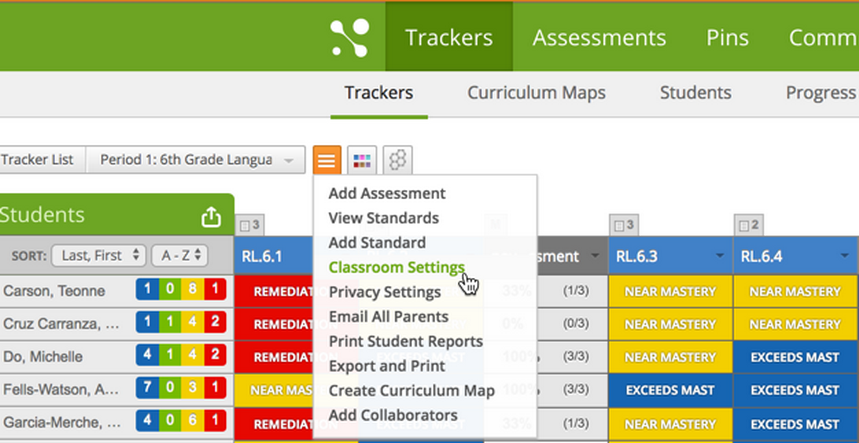The image size is (859, 443).
Task: Expand the assessment column dropdown arrow
Action: (594, 256)
